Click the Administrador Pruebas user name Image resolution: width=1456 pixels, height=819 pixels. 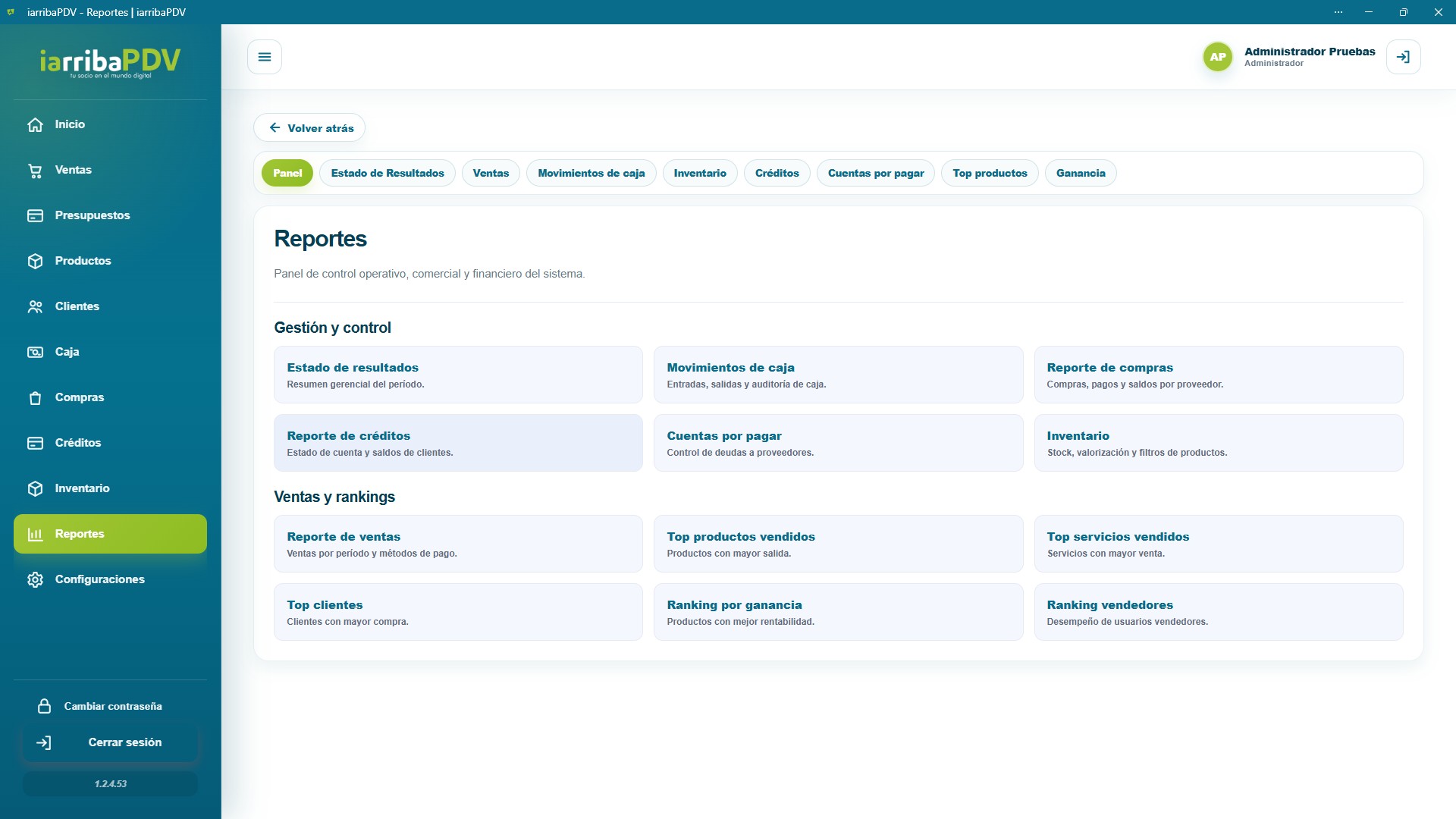click(x=1310, y=52)
